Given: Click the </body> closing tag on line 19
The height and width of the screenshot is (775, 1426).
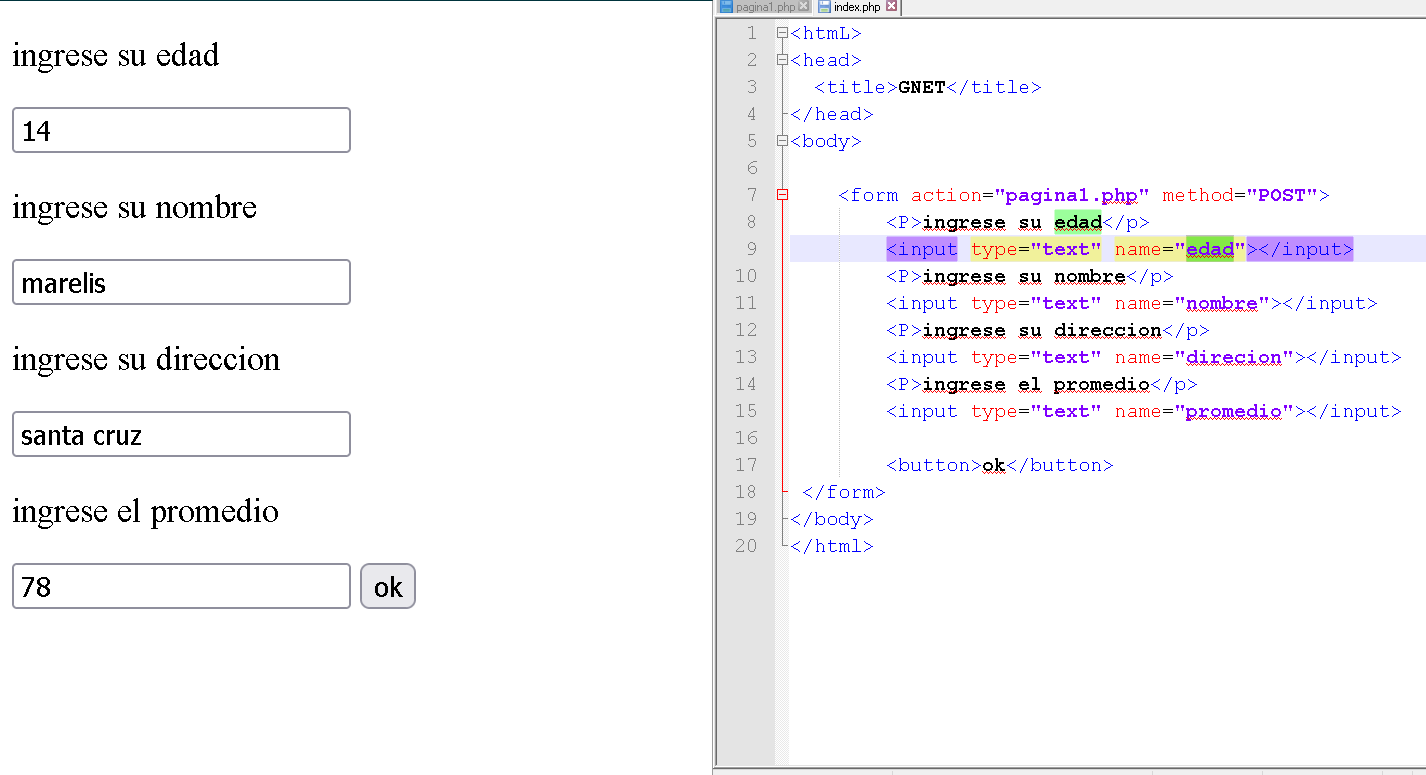Looking at the screenshot, I should [x=832, y=519].
